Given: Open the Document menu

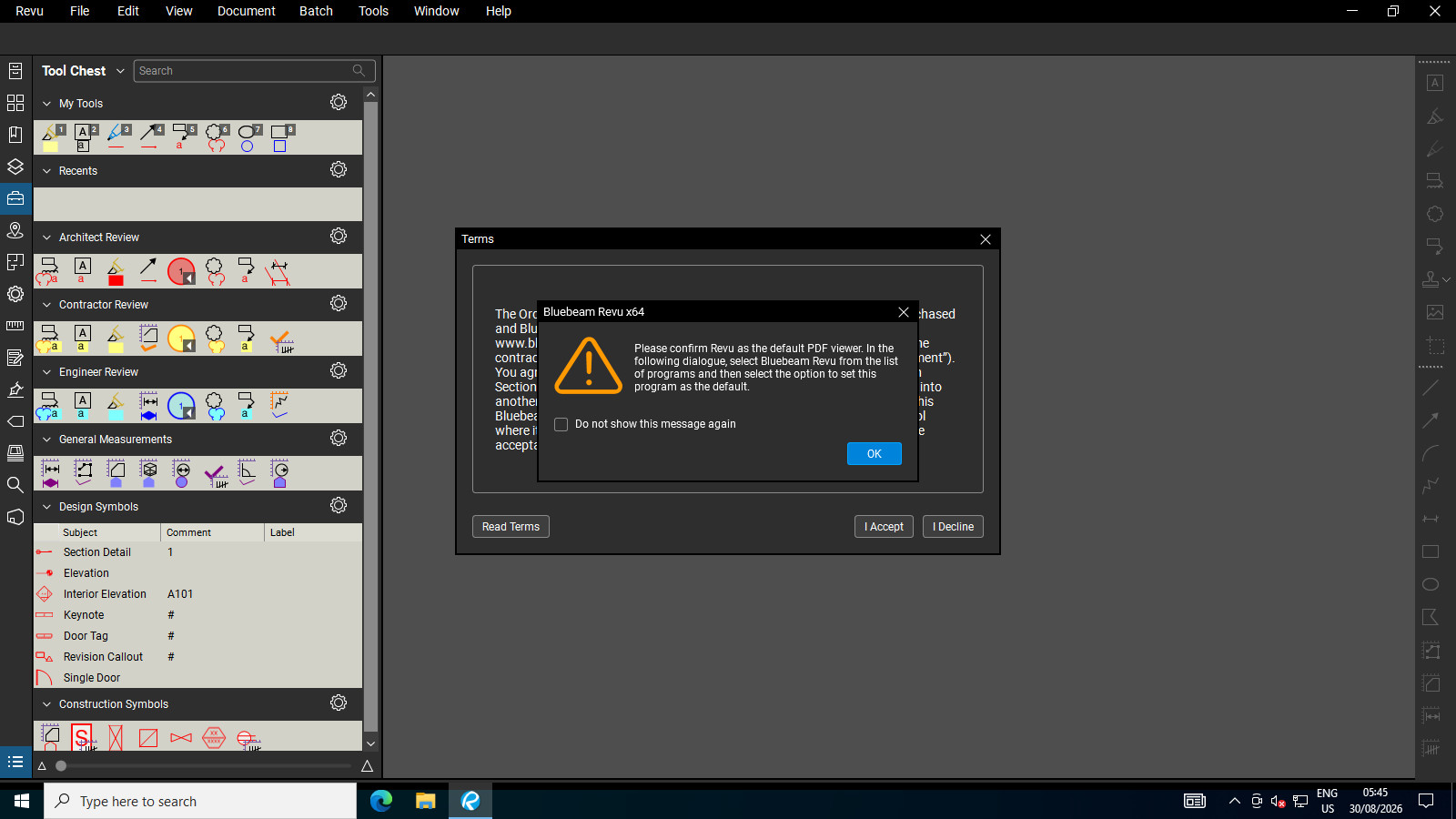Looking at the screenshot, I should click(x=246, y=11).
